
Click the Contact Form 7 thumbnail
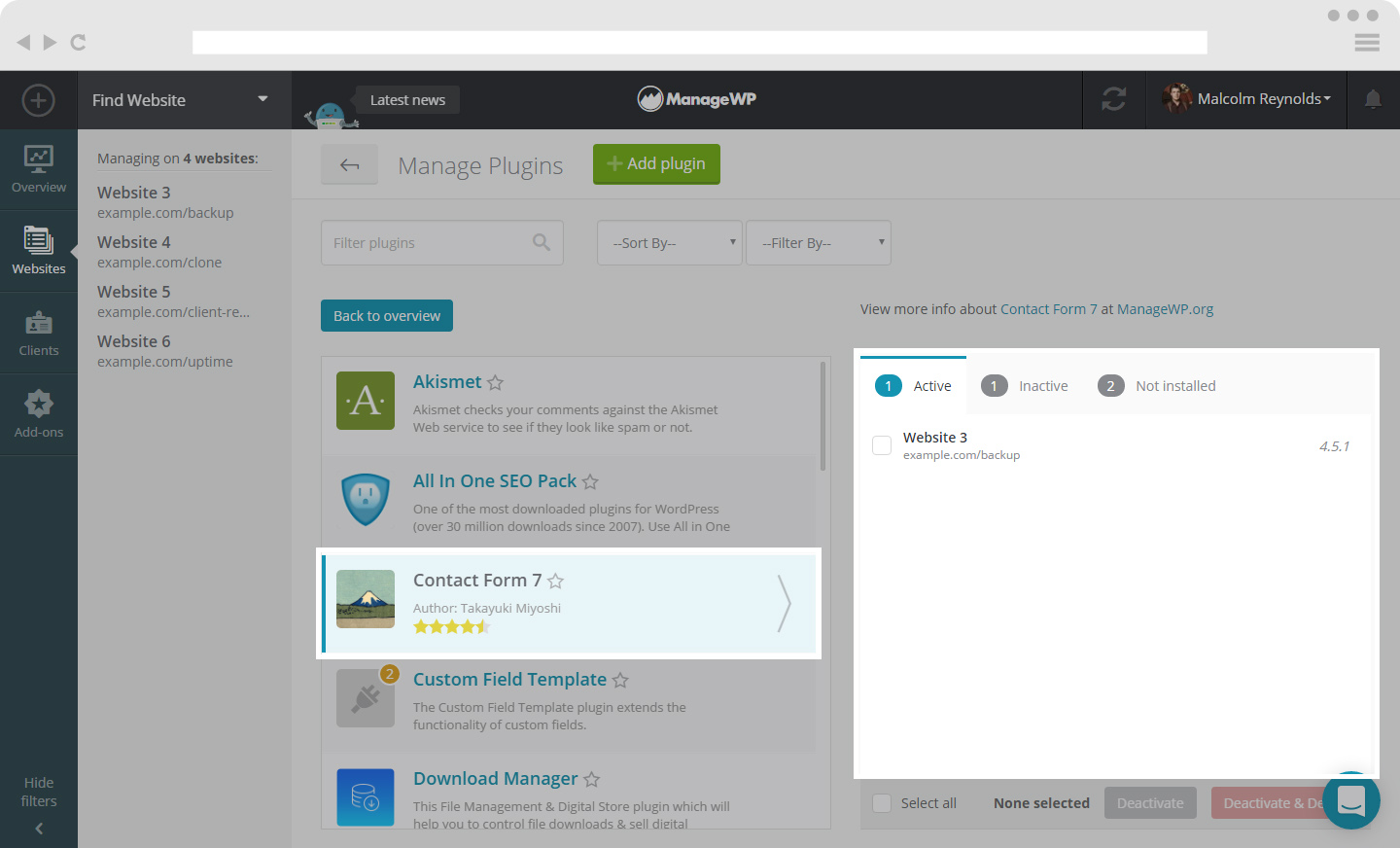(366, 599)
